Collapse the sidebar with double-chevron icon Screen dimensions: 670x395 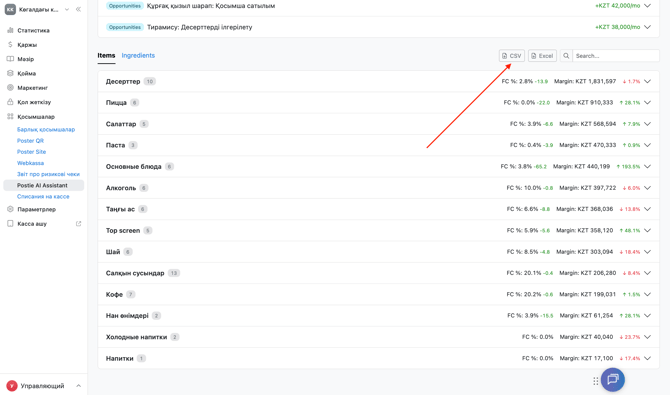pyautogui.click(x=78, y=9)
